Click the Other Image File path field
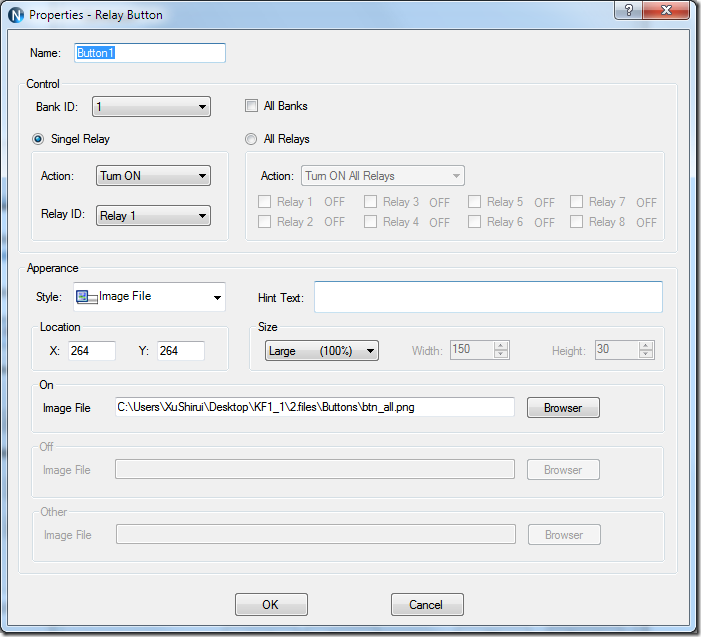Screen dimensions: 701x637 tap(316, 534)
